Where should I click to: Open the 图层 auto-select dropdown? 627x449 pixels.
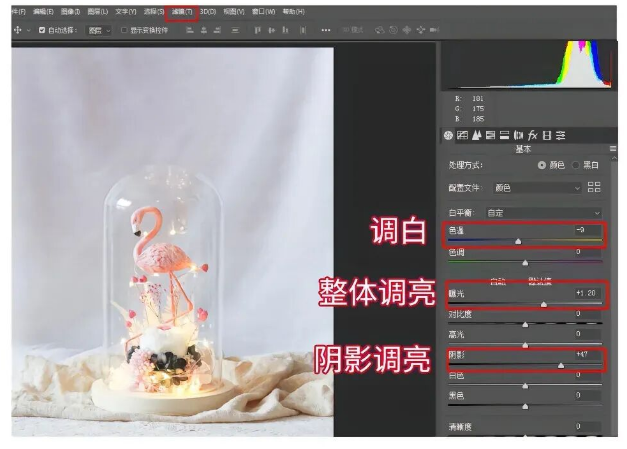pyautogui.click(x=99, y=30)
